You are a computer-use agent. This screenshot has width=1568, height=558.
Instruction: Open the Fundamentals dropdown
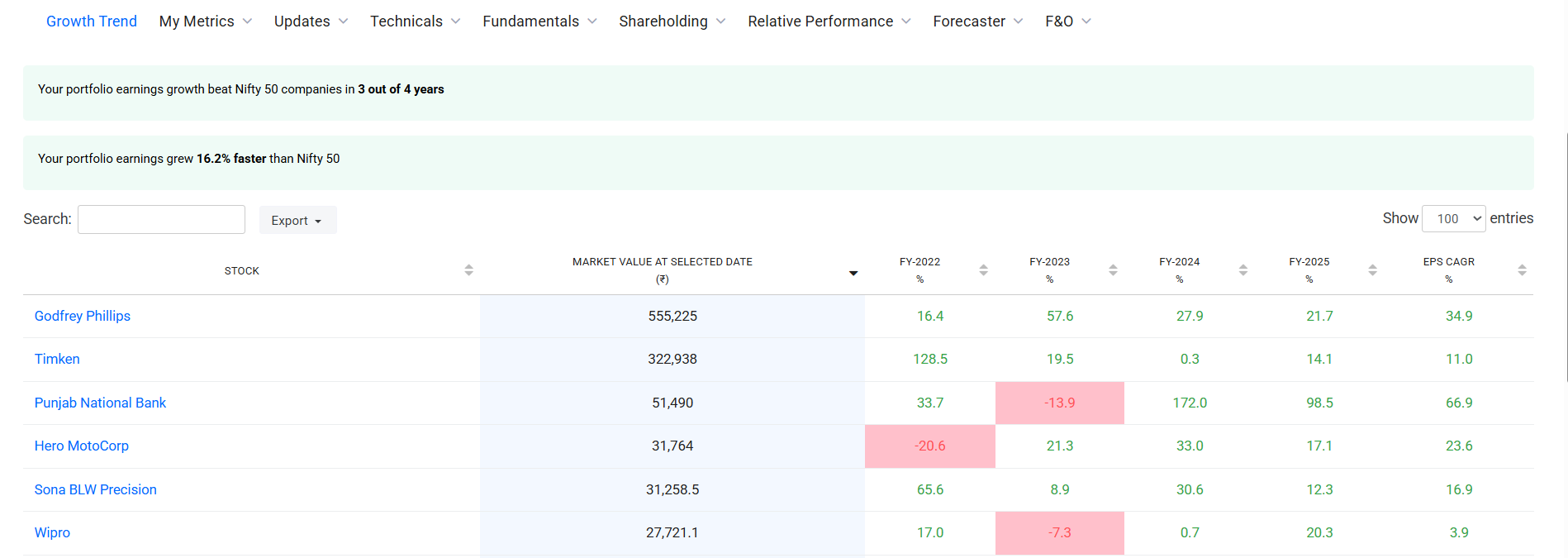click(540, 21)
